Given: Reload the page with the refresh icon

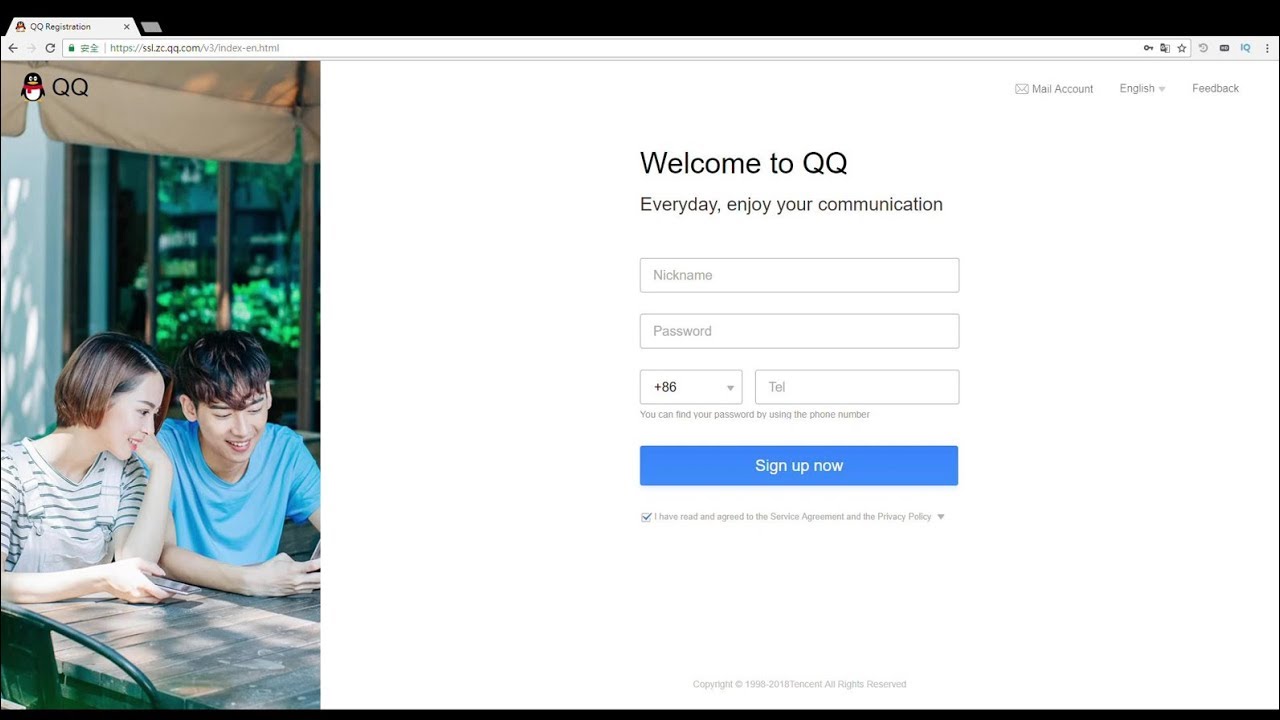Looking at the screenshot, I should 50,48.
